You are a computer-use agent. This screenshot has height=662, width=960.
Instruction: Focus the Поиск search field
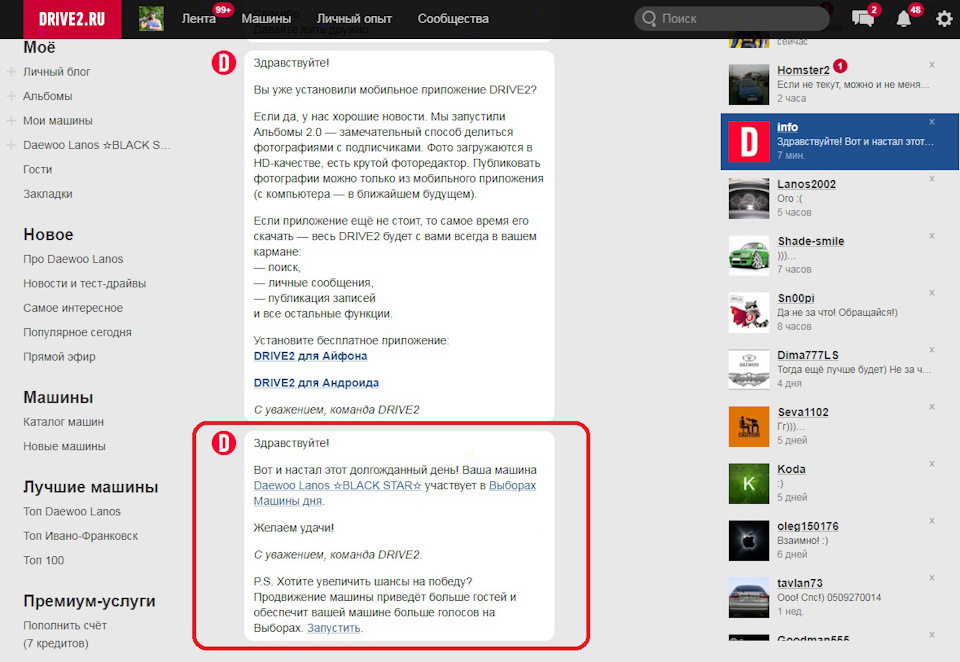coord(732,19)
